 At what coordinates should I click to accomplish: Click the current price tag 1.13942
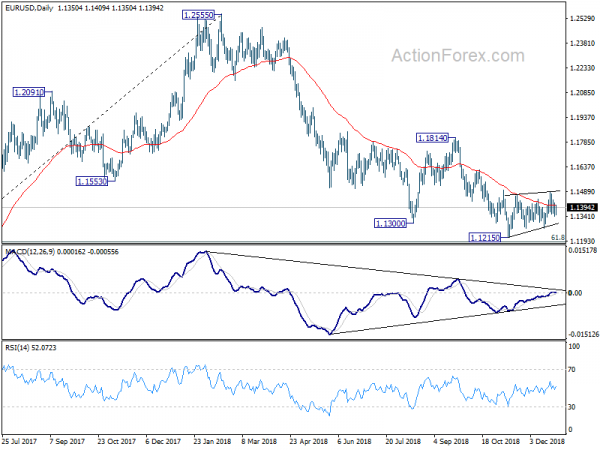coord(582,207)
